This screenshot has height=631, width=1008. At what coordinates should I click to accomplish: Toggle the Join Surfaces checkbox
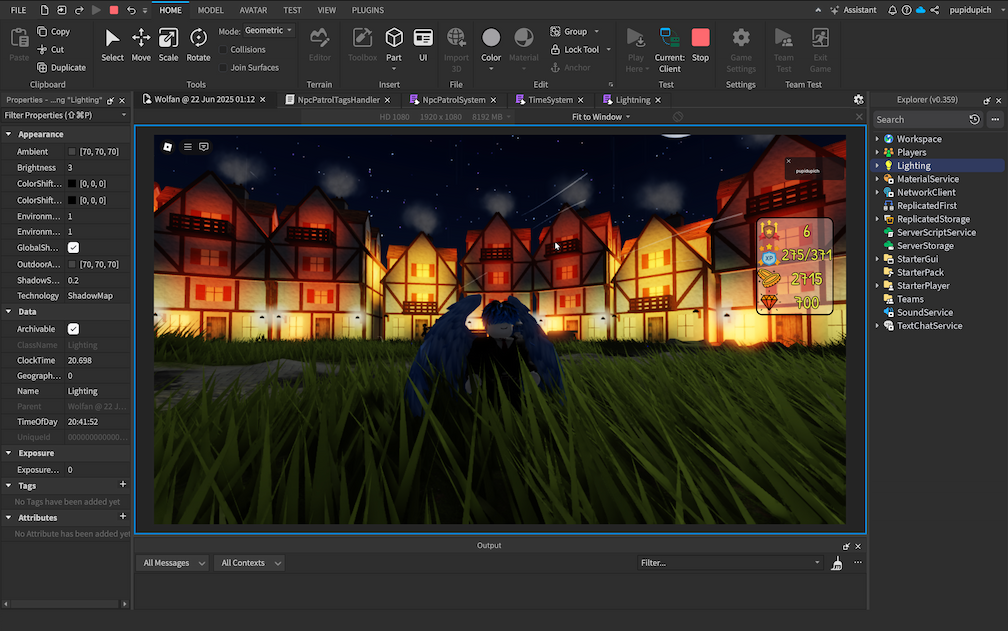tap(224, 67)
